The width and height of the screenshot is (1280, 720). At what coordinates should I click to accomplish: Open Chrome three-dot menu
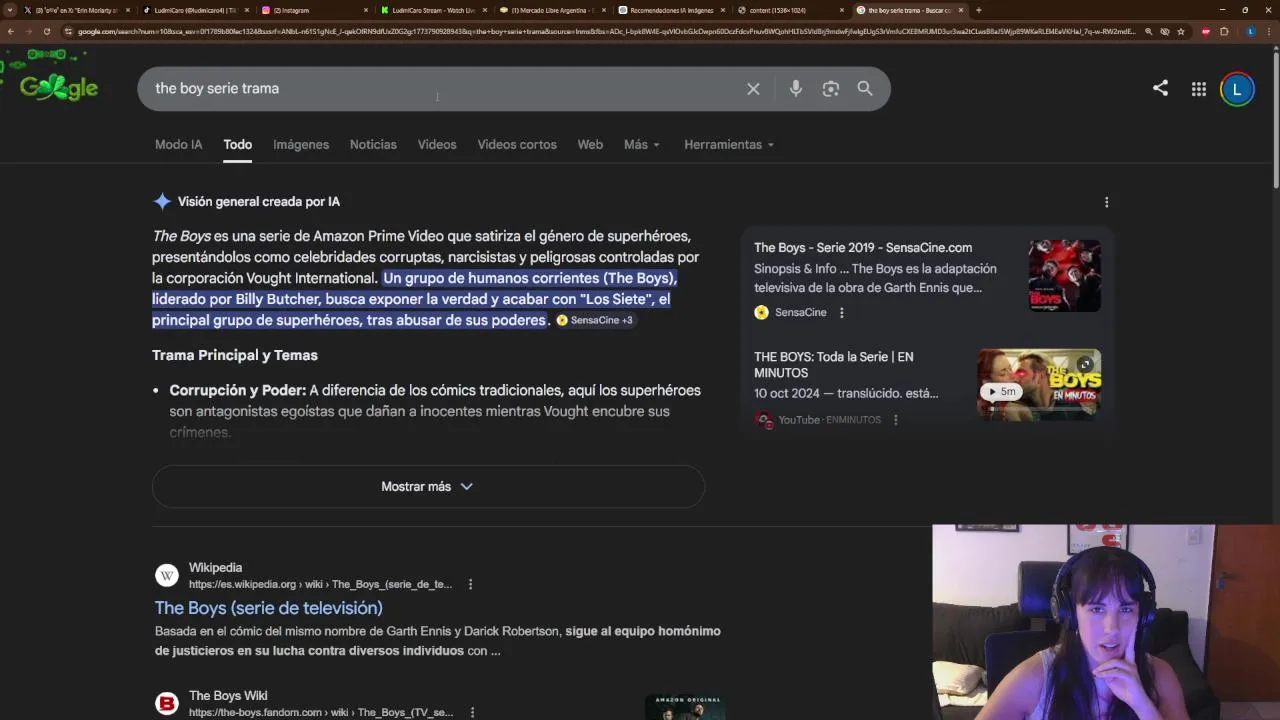(x=1269, y=32)
